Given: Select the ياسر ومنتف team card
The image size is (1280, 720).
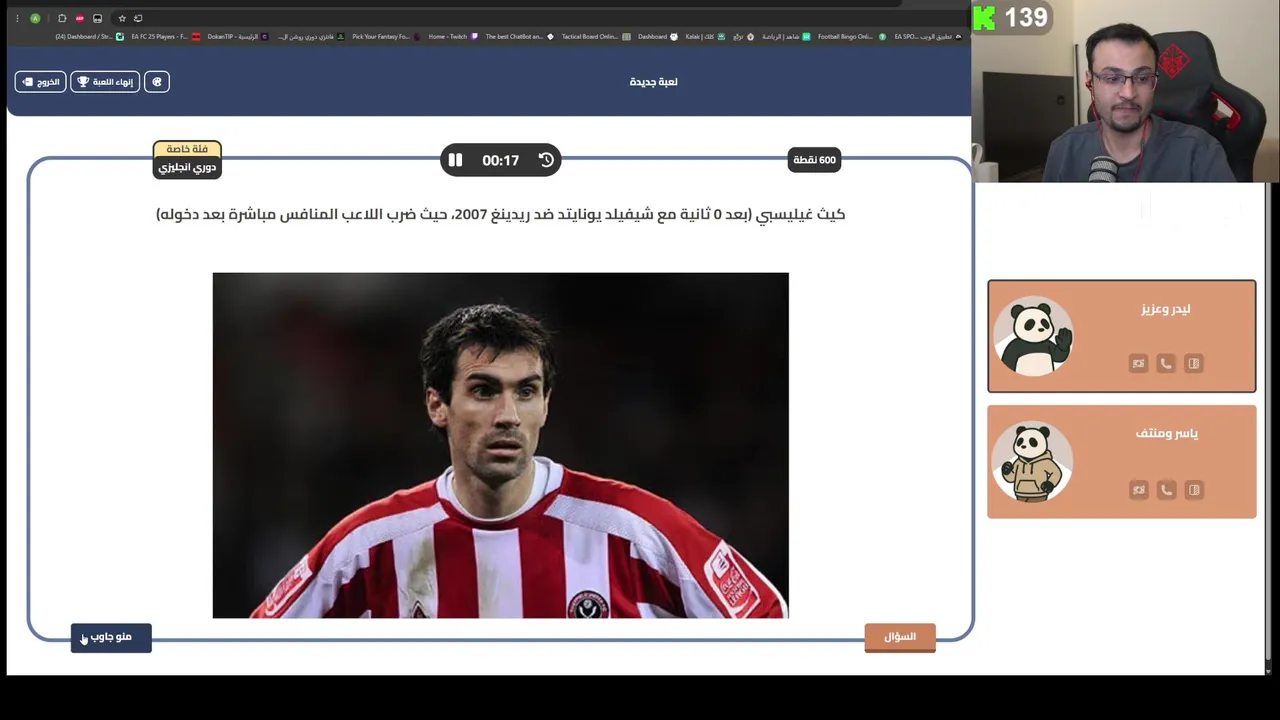Looking at the screenshot, I should [x=1122, y=462].
